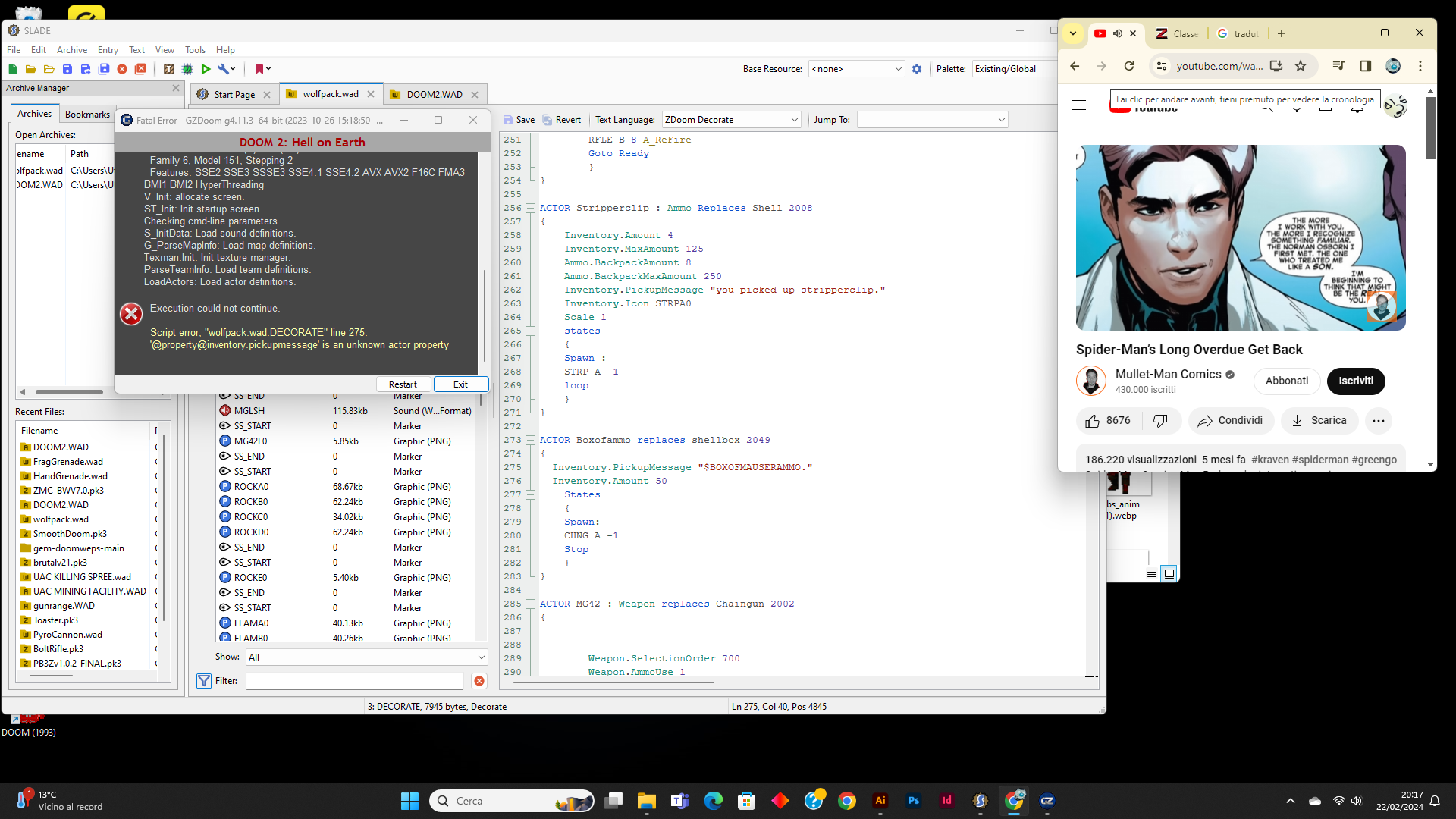This screenshot has height=819, width=1456.
Task: Open YouTube hamburger guide menu
Action: pos(1079,105)
